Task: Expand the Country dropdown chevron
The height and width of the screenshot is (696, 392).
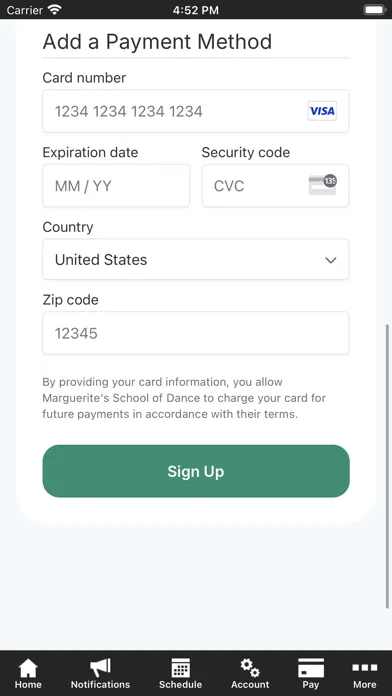Action: (331, 260)
